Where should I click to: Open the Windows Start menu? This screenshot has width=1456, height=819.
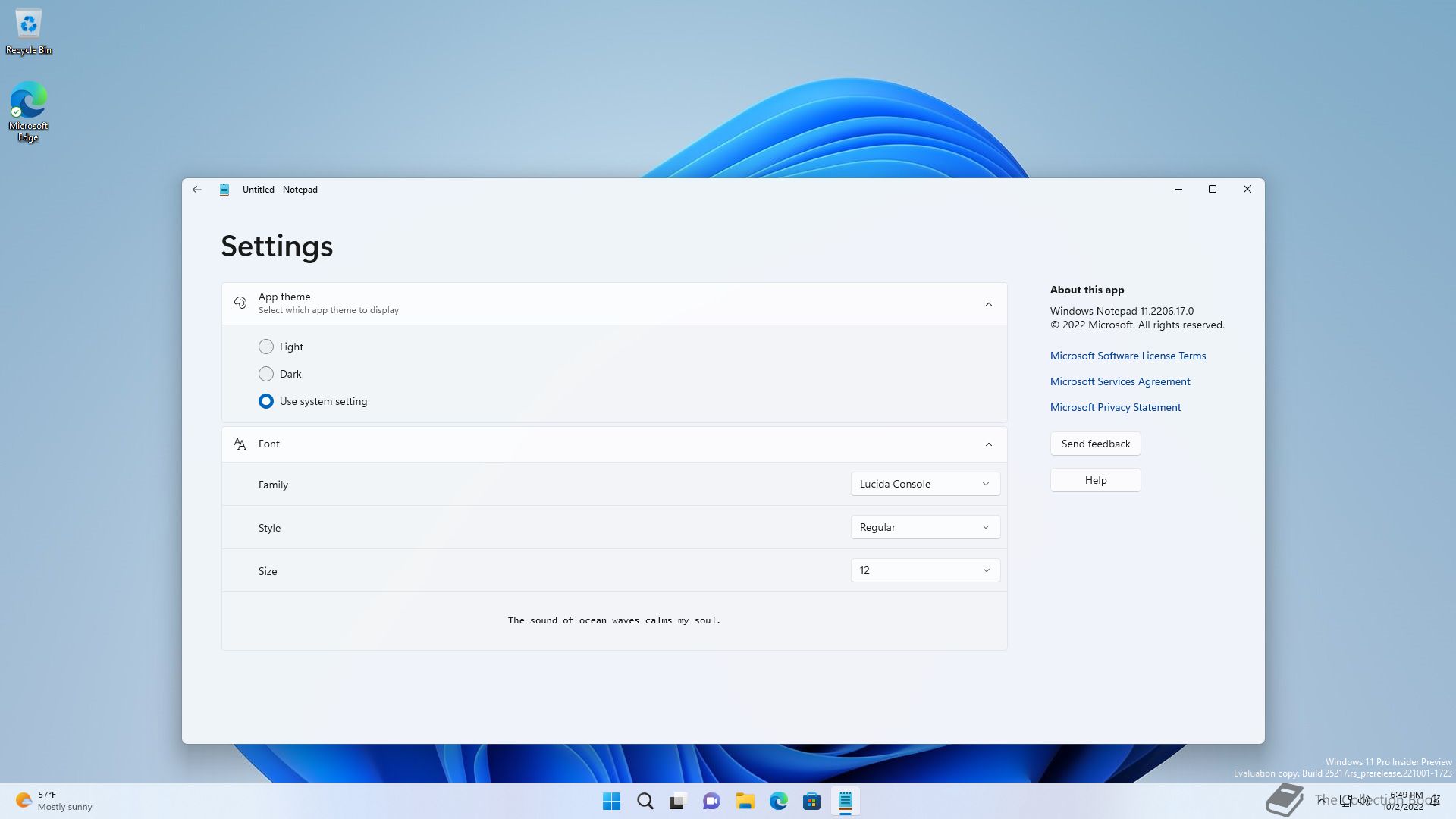(611, 801)
